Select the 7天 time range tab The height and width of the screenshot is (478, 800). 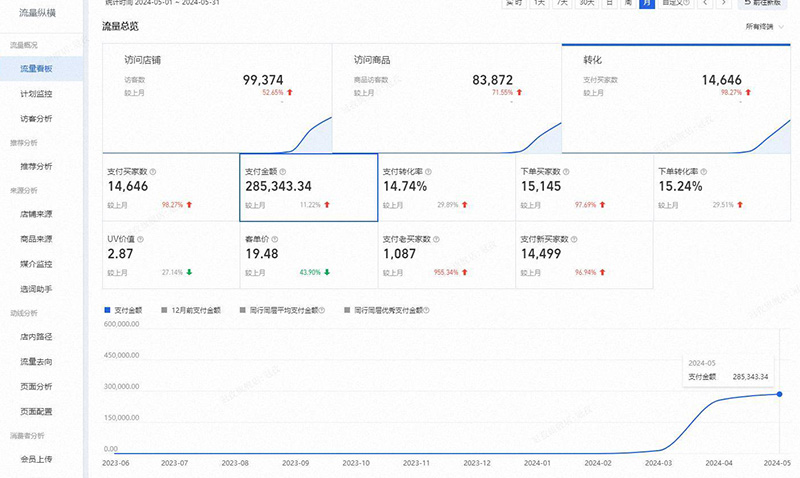(x=562, y=3)
